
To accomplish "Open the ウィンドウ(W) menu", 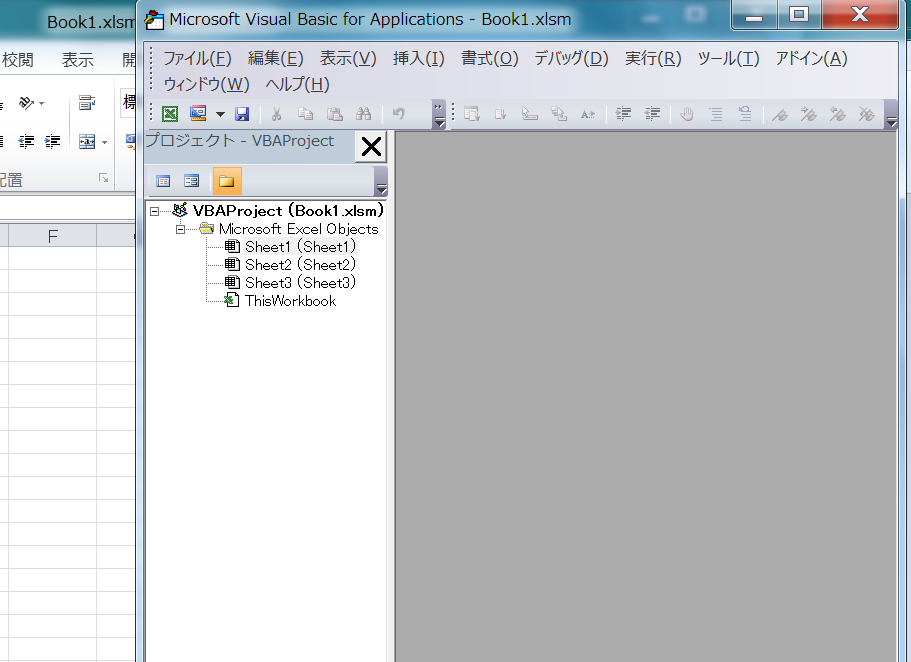I will (206, 85).
